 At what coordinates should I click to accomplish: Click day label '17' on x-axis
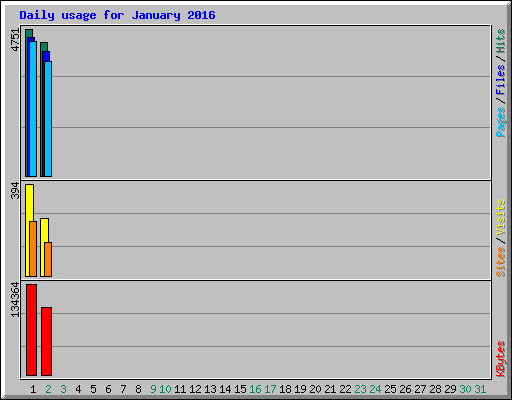click(270, 389)
